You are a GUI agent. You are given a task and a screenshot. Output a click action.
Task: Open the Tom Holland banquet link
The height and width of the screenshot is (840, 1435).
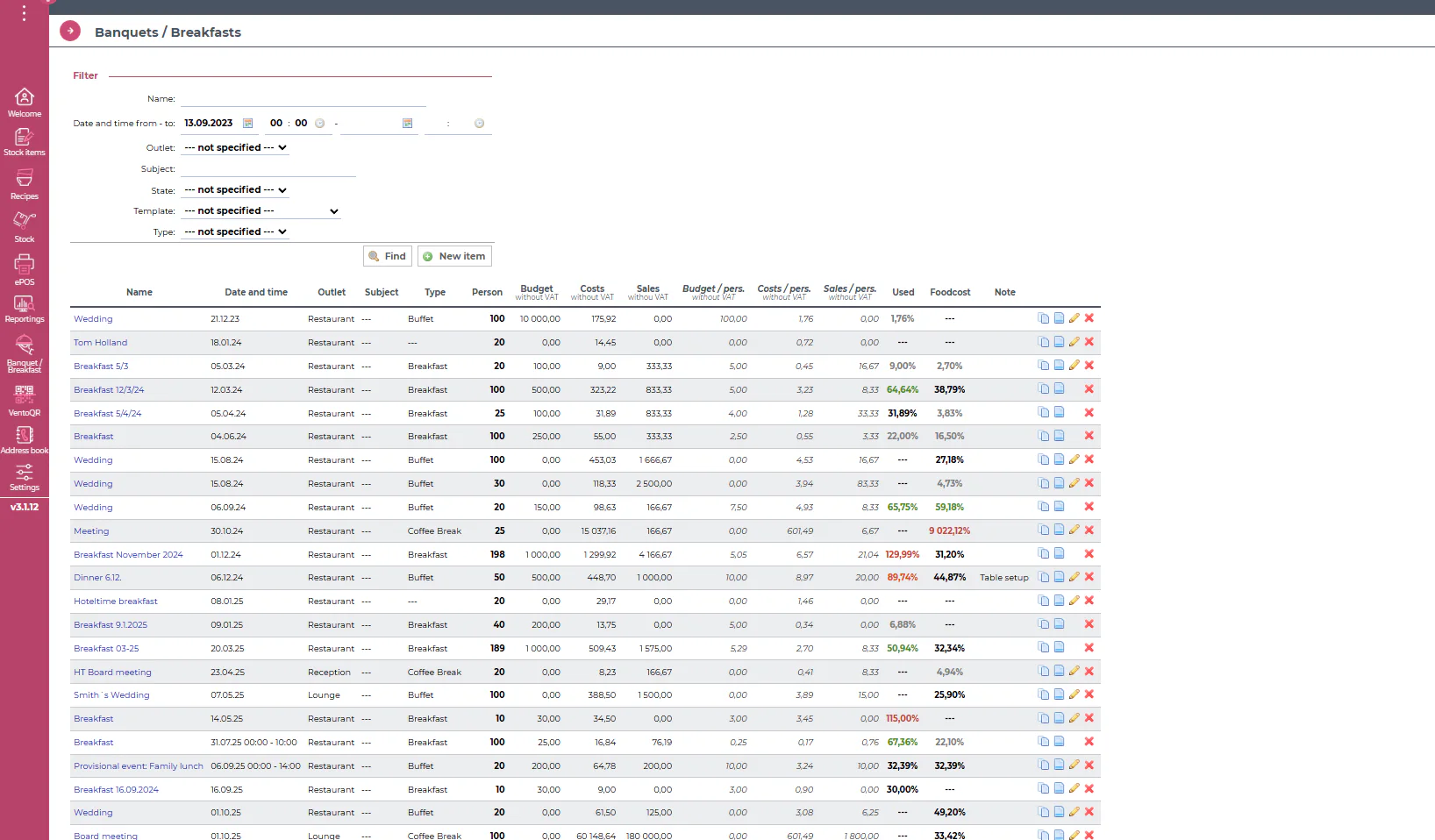pos(100,343)
